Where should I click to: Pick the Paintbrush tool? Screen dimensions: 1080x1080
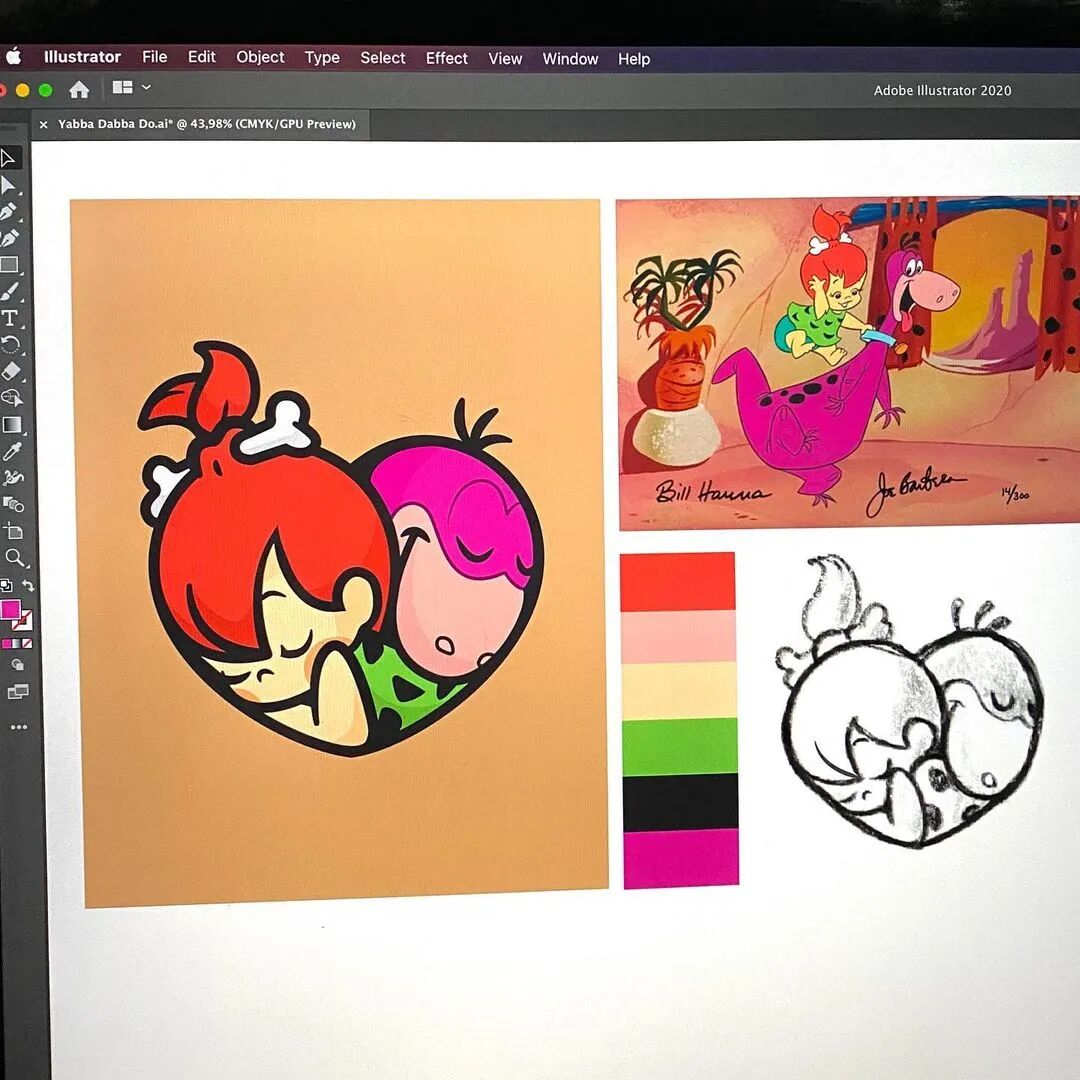pos(10,291)
